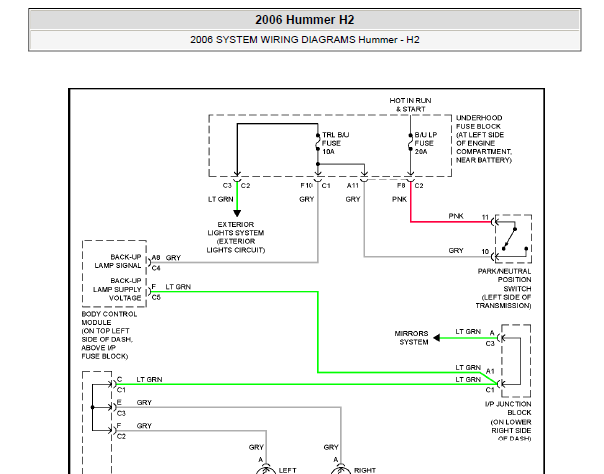
Task: Click the "F8" connector pin label
Action: 401,186
